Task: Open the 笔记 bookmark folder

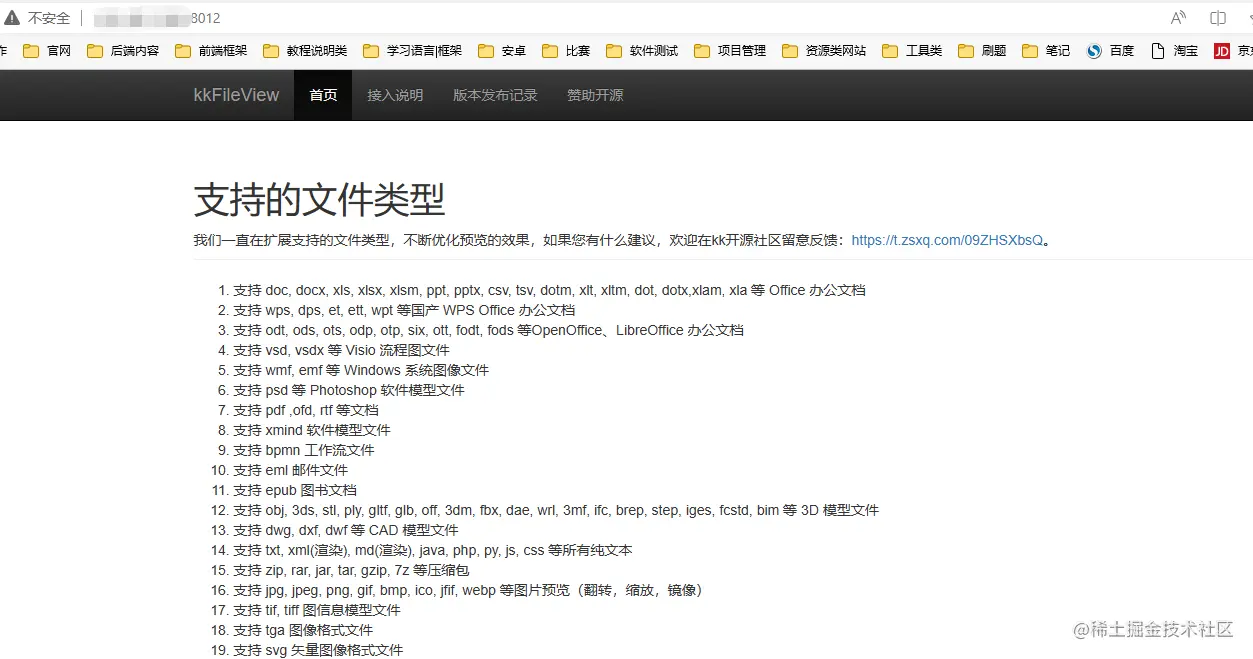Action: point(1046,50)
